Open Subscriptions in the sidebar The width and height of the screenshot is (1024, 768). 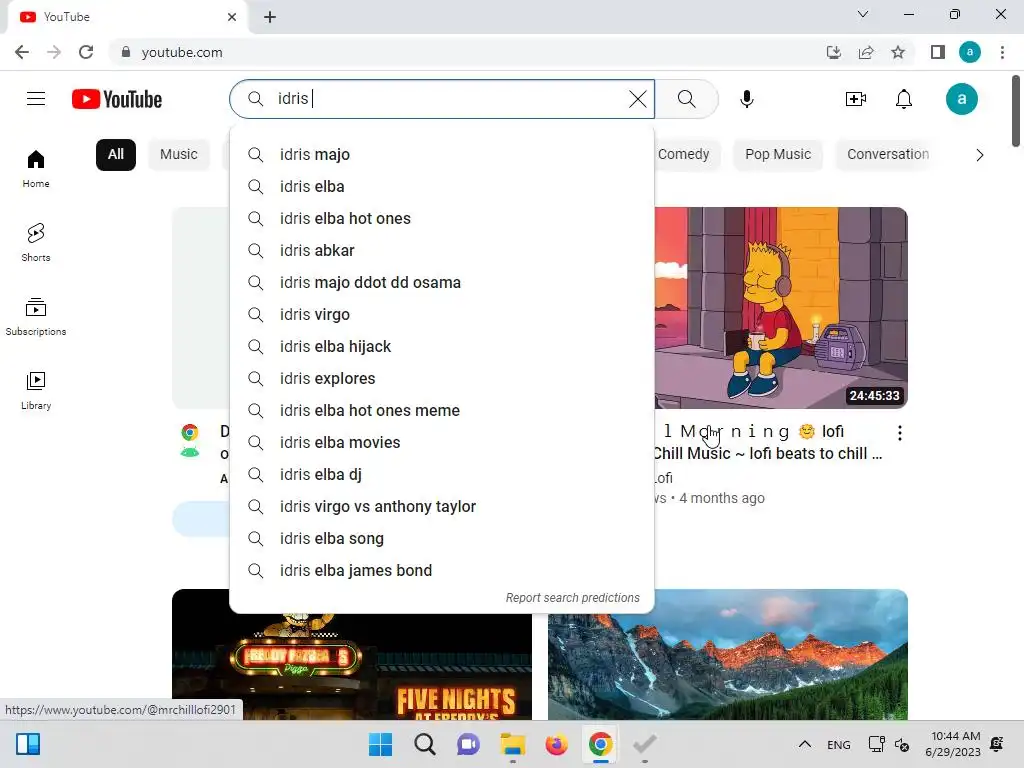pos(36,317)
